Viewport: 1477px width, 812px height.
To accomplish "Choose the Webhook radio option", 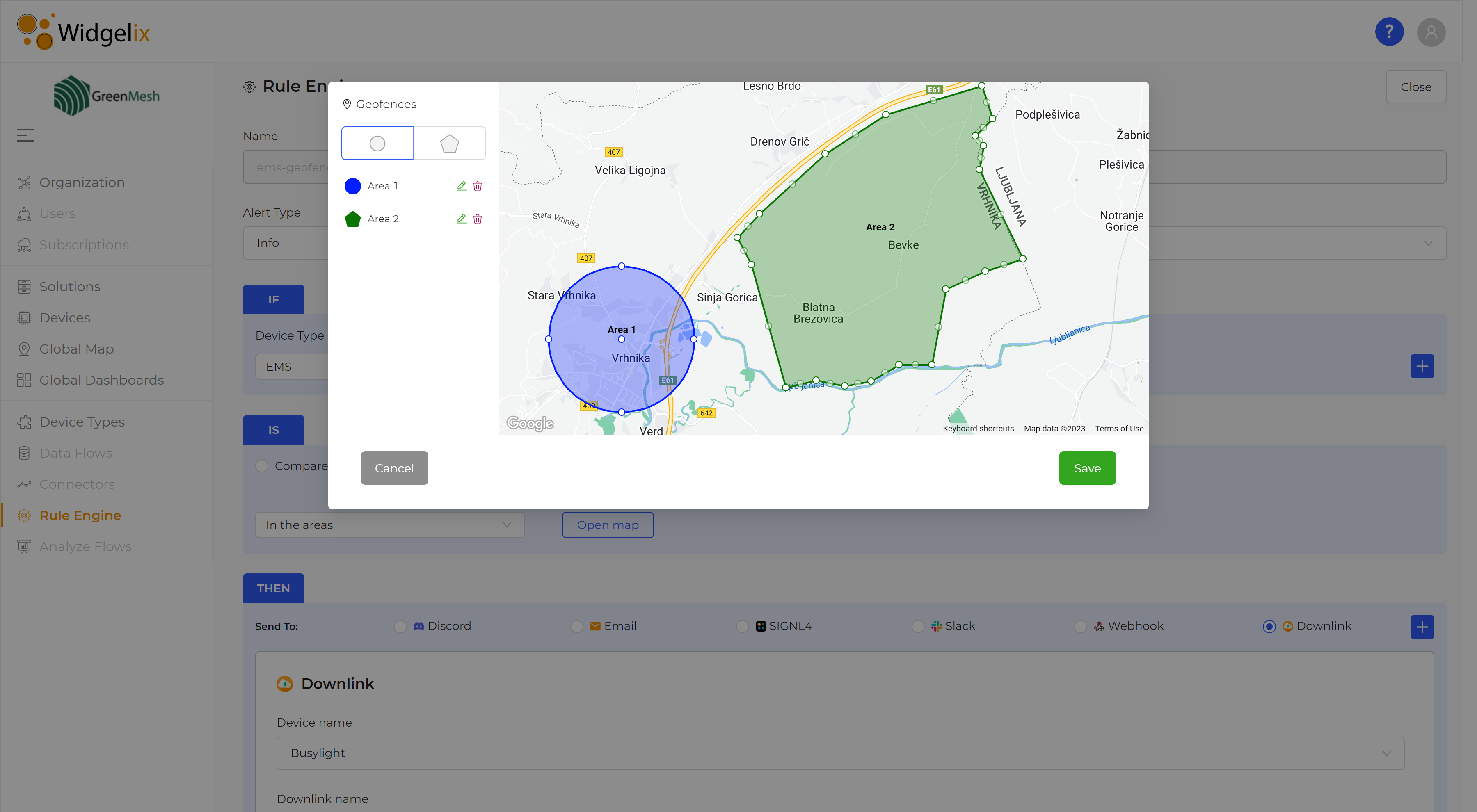I will (x=1081, y=626).
